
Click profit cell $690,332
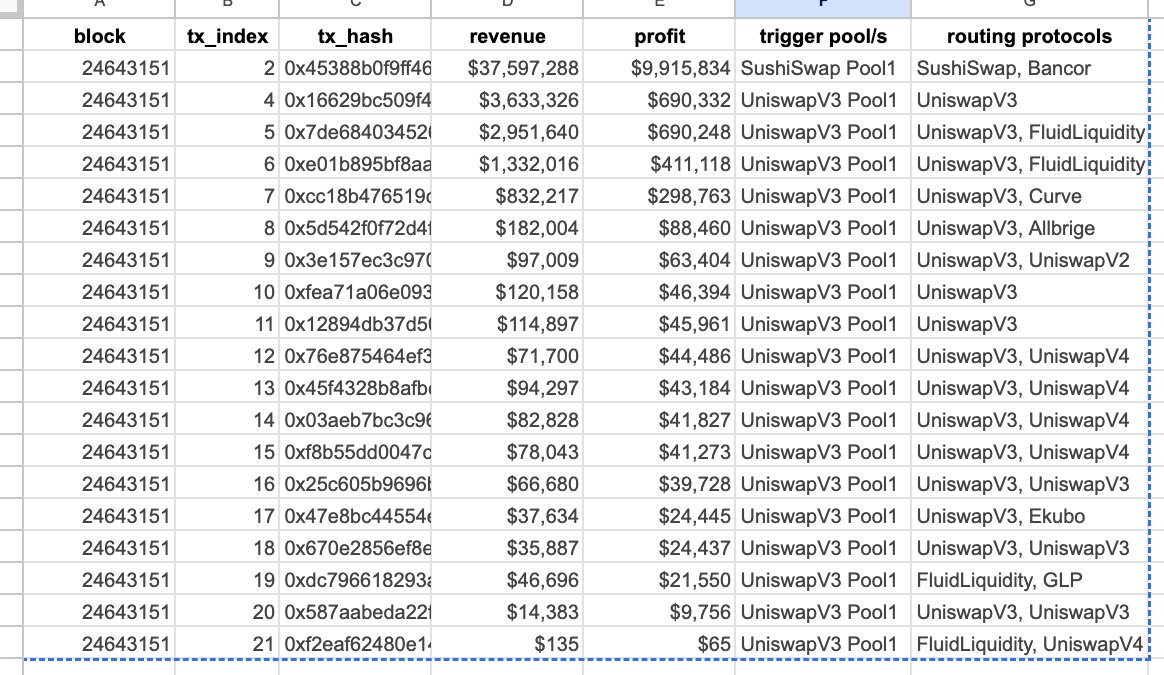(659, 100)
